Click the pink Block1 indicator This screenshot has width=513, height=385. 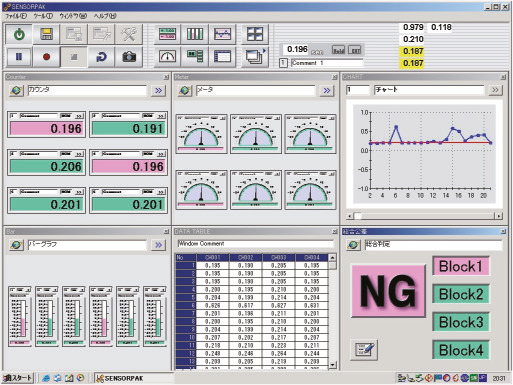pos(461,266)
